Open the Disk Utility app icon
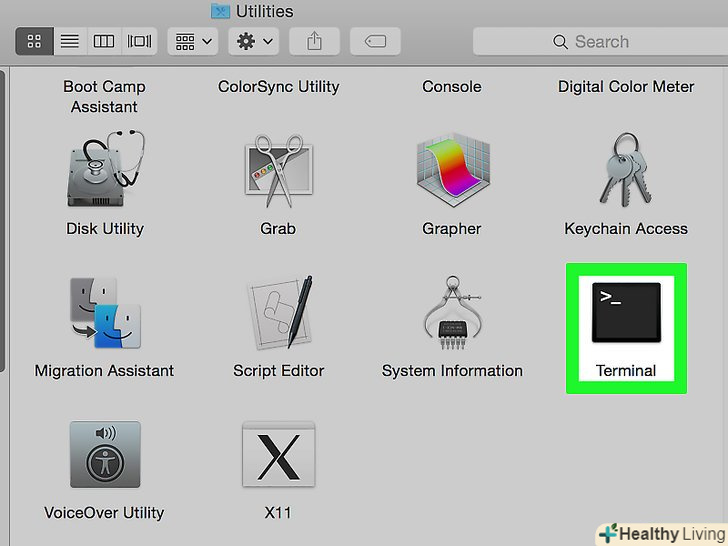This screenshot has width=728, height=546. (105, 168)
